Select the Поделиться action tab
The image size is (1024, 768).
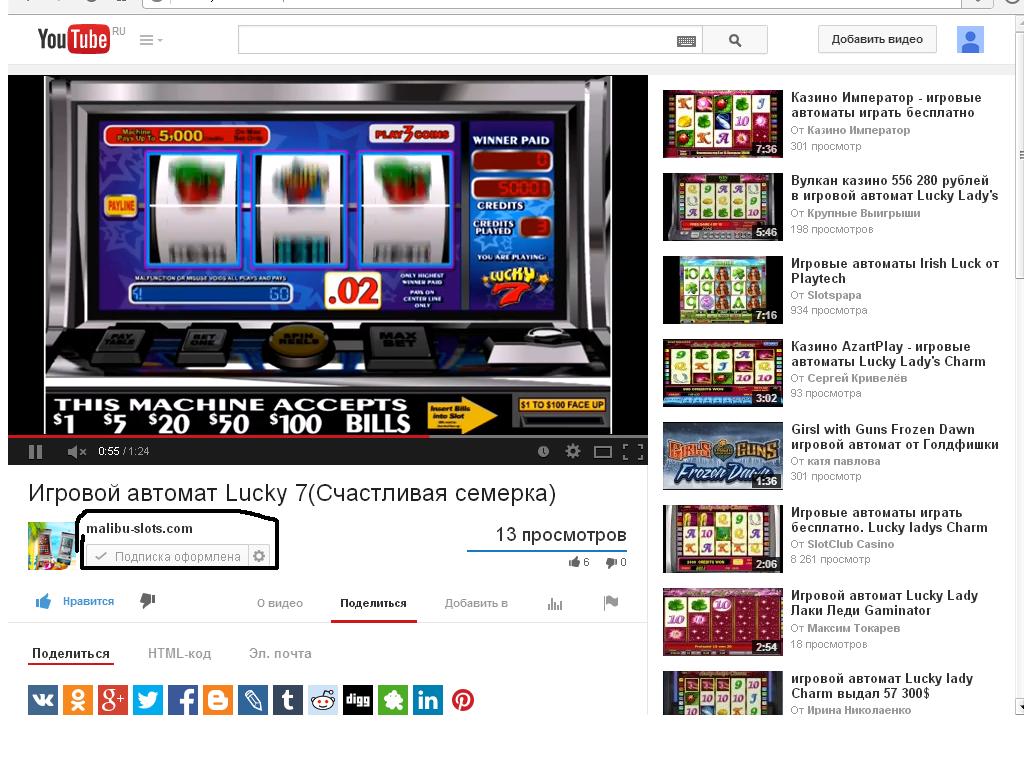coord(373,603)
